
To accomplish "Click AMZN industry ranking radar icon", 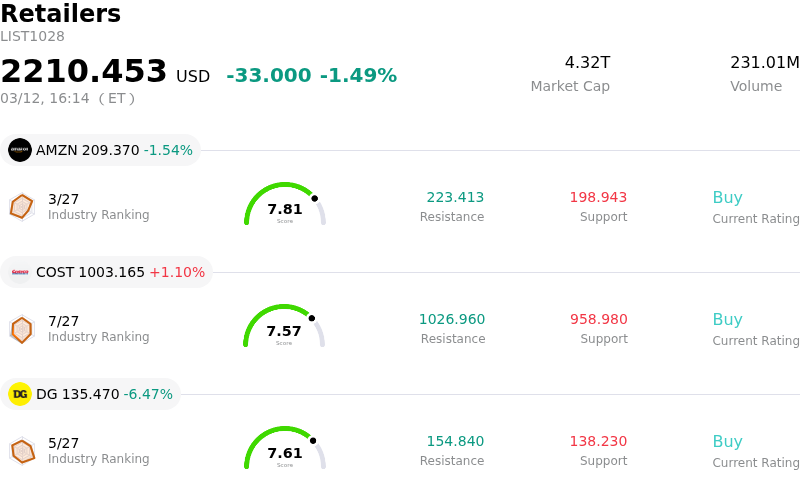I will tap(21, 206).
